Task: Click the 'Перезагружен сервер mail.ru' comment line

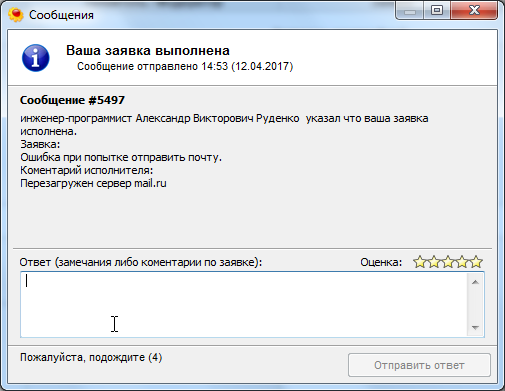Action: point(93,183)
